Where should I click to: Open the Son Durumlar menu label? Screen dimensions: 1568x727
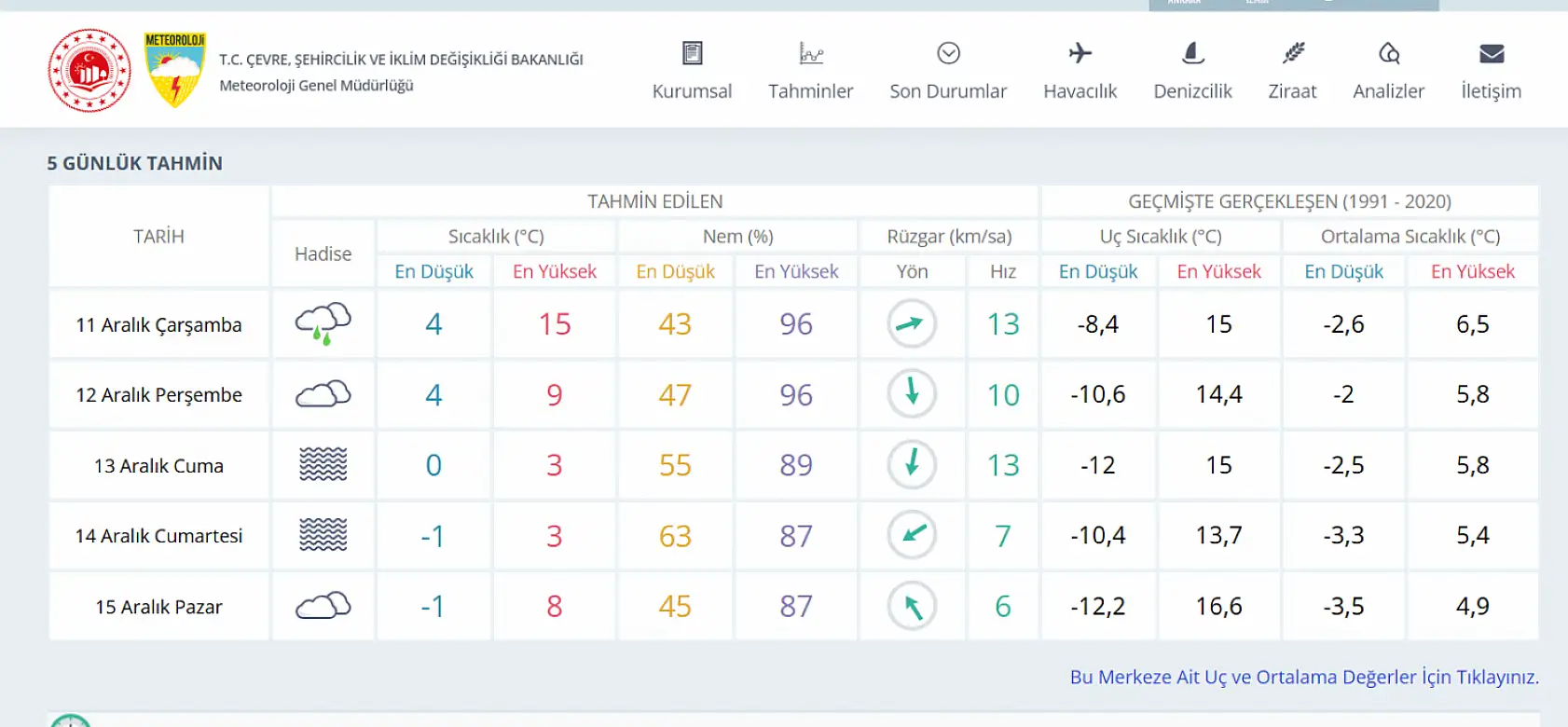point(948,91)
